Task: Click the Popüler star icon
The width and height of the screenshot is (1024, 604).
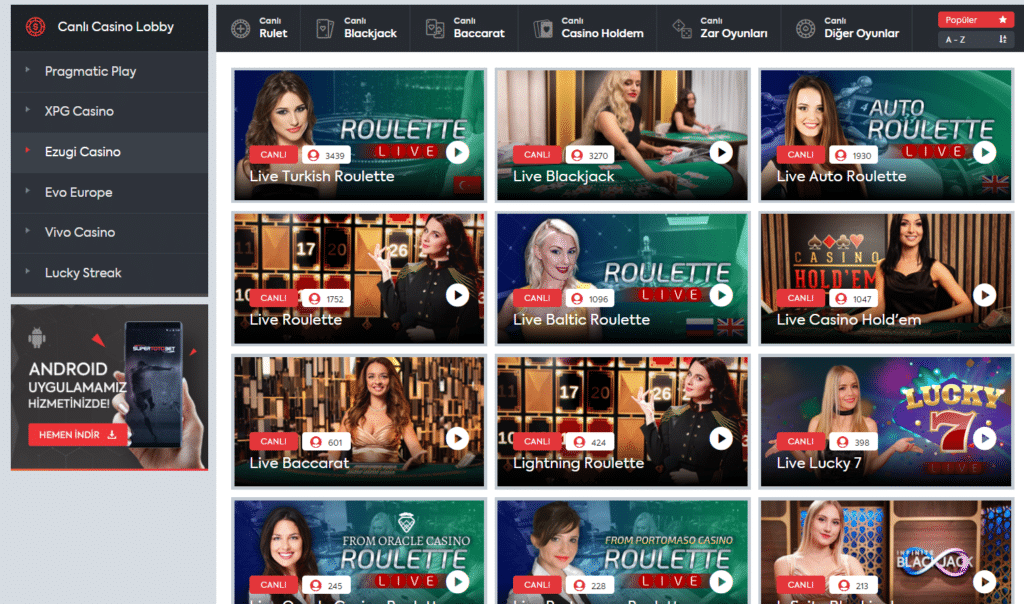Action: click(1002, 20)
